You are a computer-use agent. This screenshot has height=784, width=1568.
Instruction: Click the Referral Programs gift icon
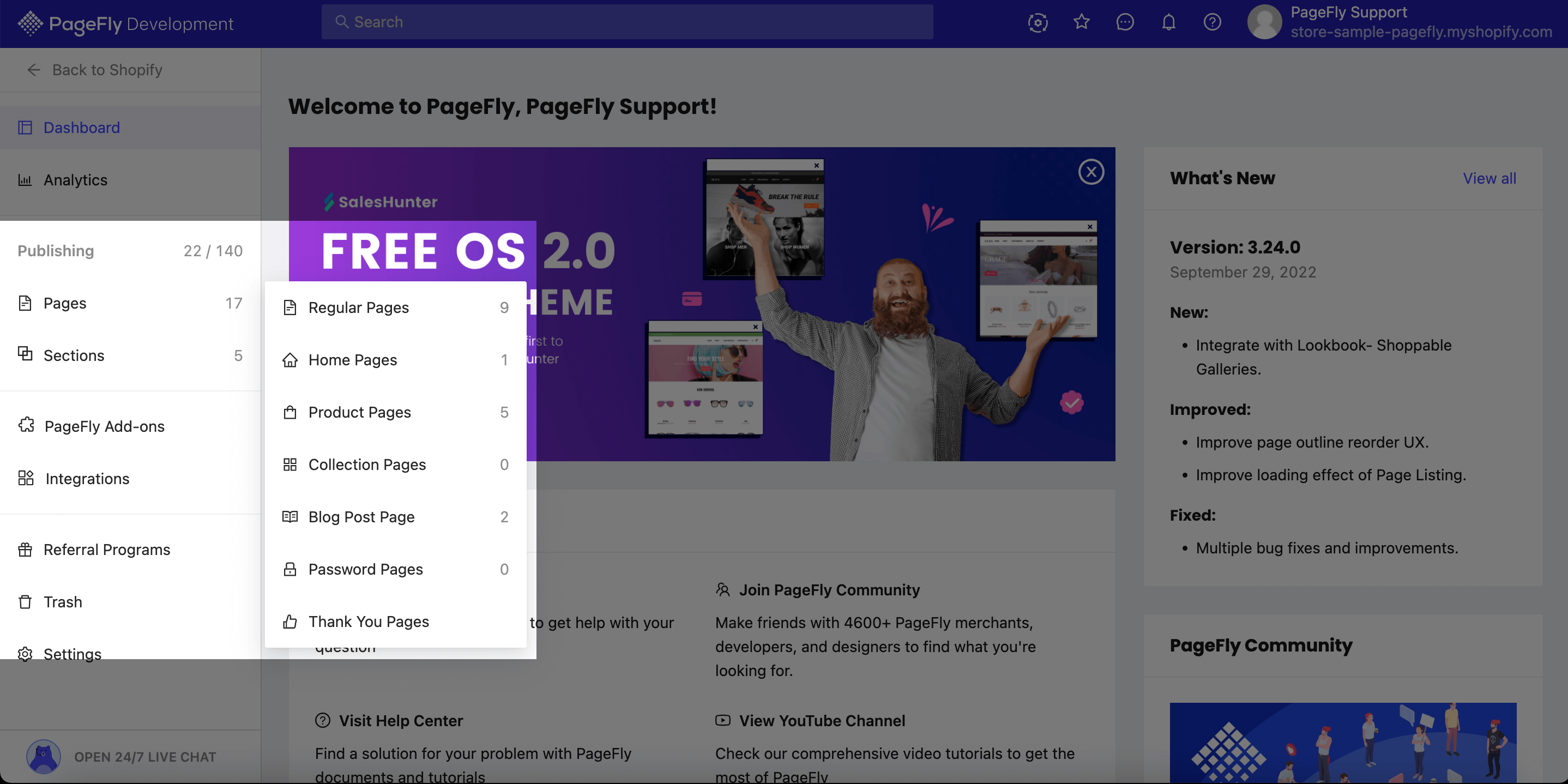(25, 550)
